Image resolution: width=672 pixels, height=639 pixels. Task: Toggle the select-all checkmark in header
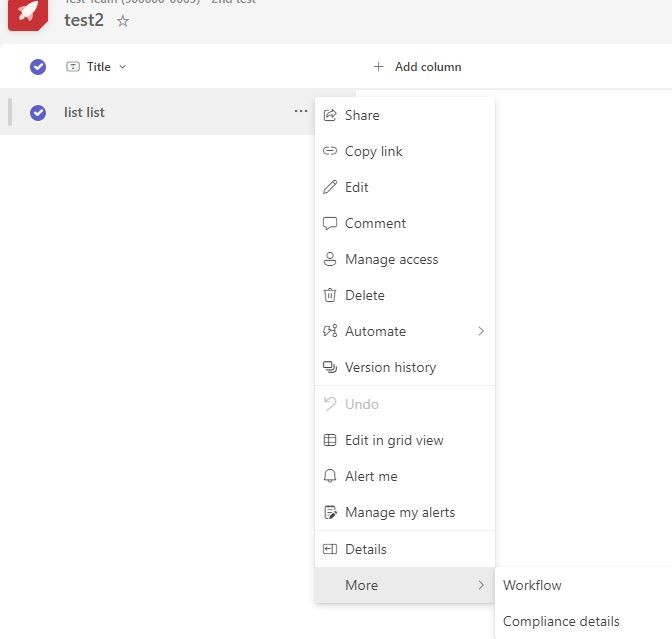point(38,67)
